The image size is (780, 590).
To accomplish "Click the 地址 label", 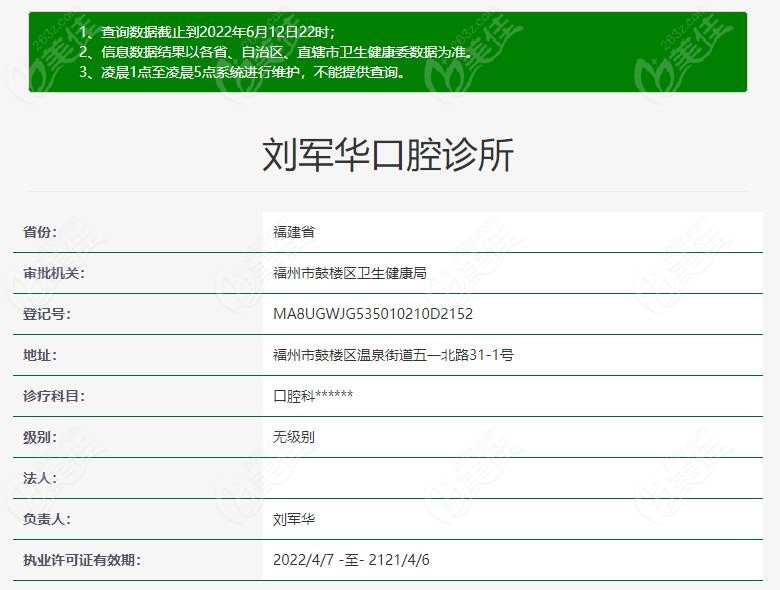I will tap(40, 355).
